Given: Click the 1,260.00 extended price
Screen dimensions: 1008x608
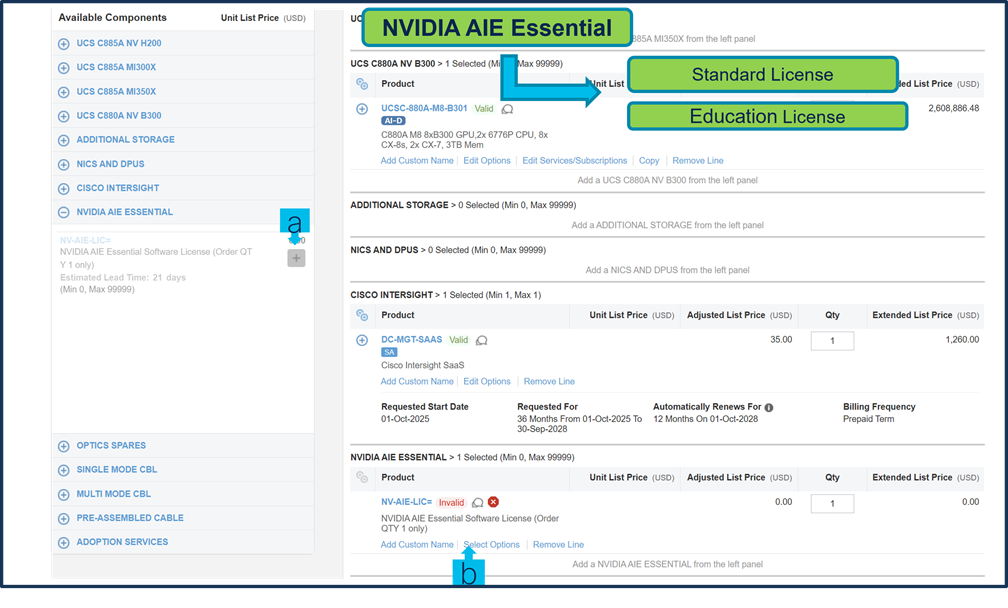Looking at the screenshot, I should click(962, 339).
